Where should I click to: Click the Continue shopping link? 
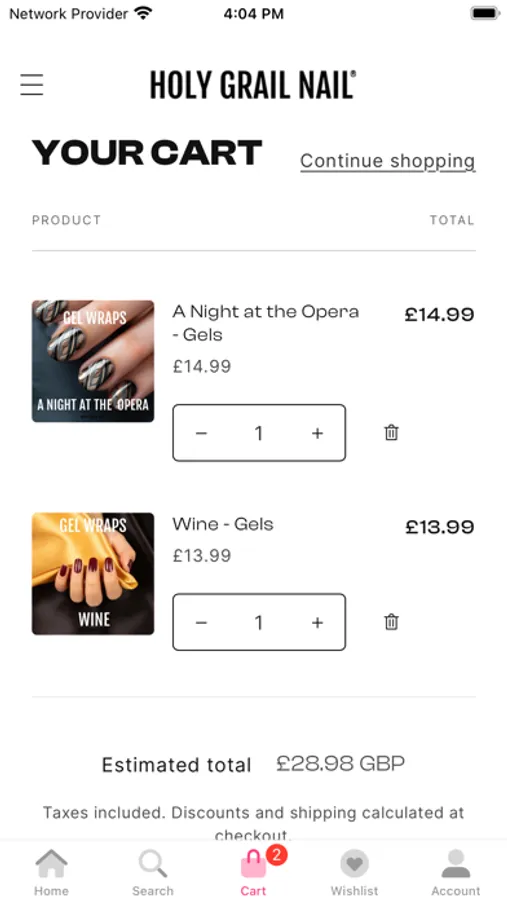[x=388, y=161]
